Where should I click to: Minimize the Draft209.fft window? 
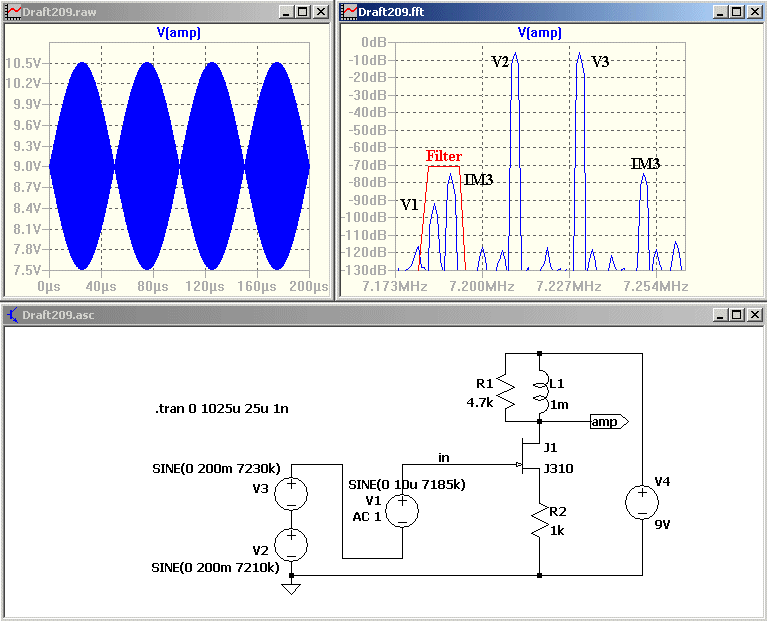click(x=720, y=12)
